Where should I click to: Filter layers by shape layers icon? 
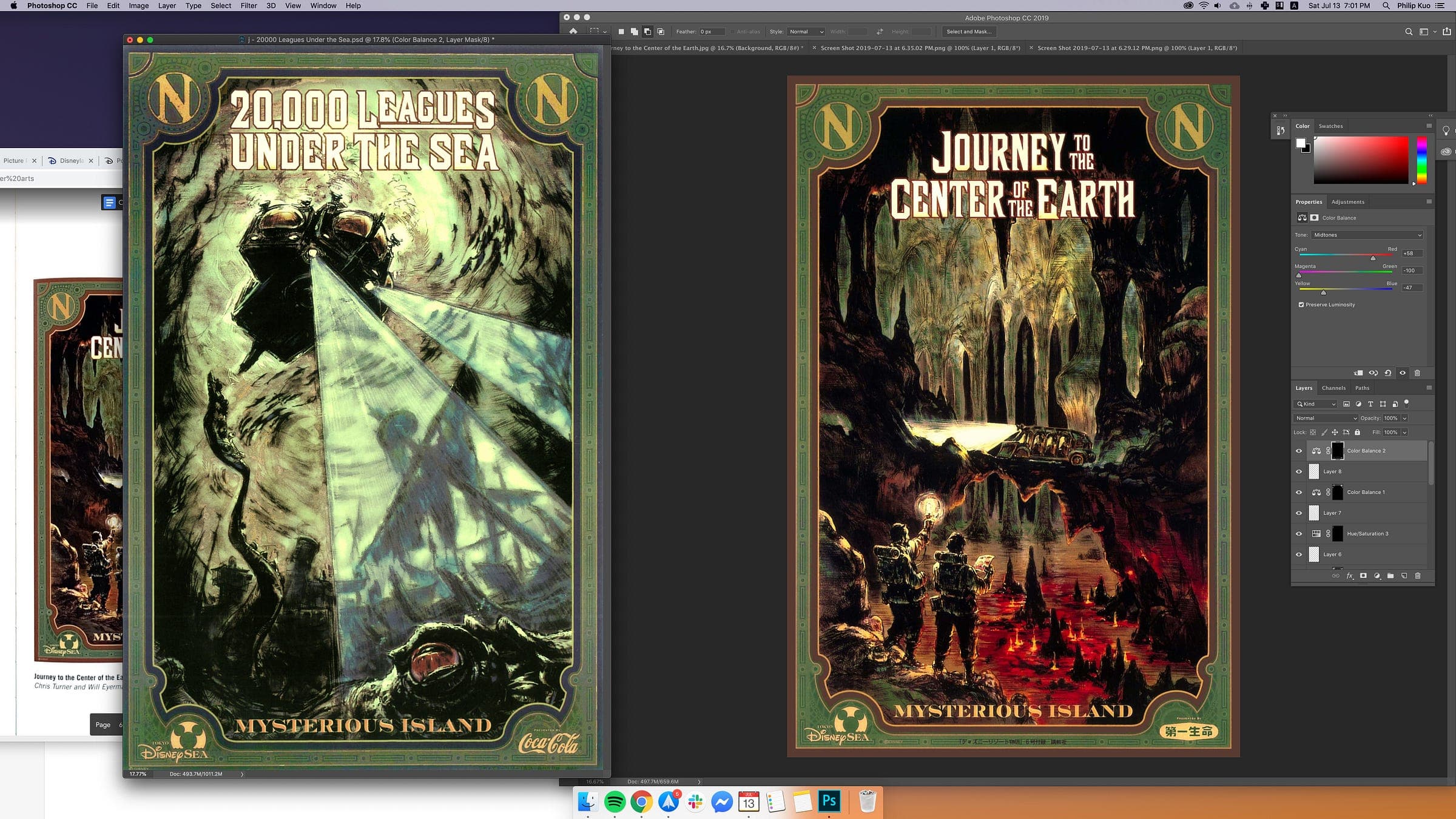[x=1383, y=404]
